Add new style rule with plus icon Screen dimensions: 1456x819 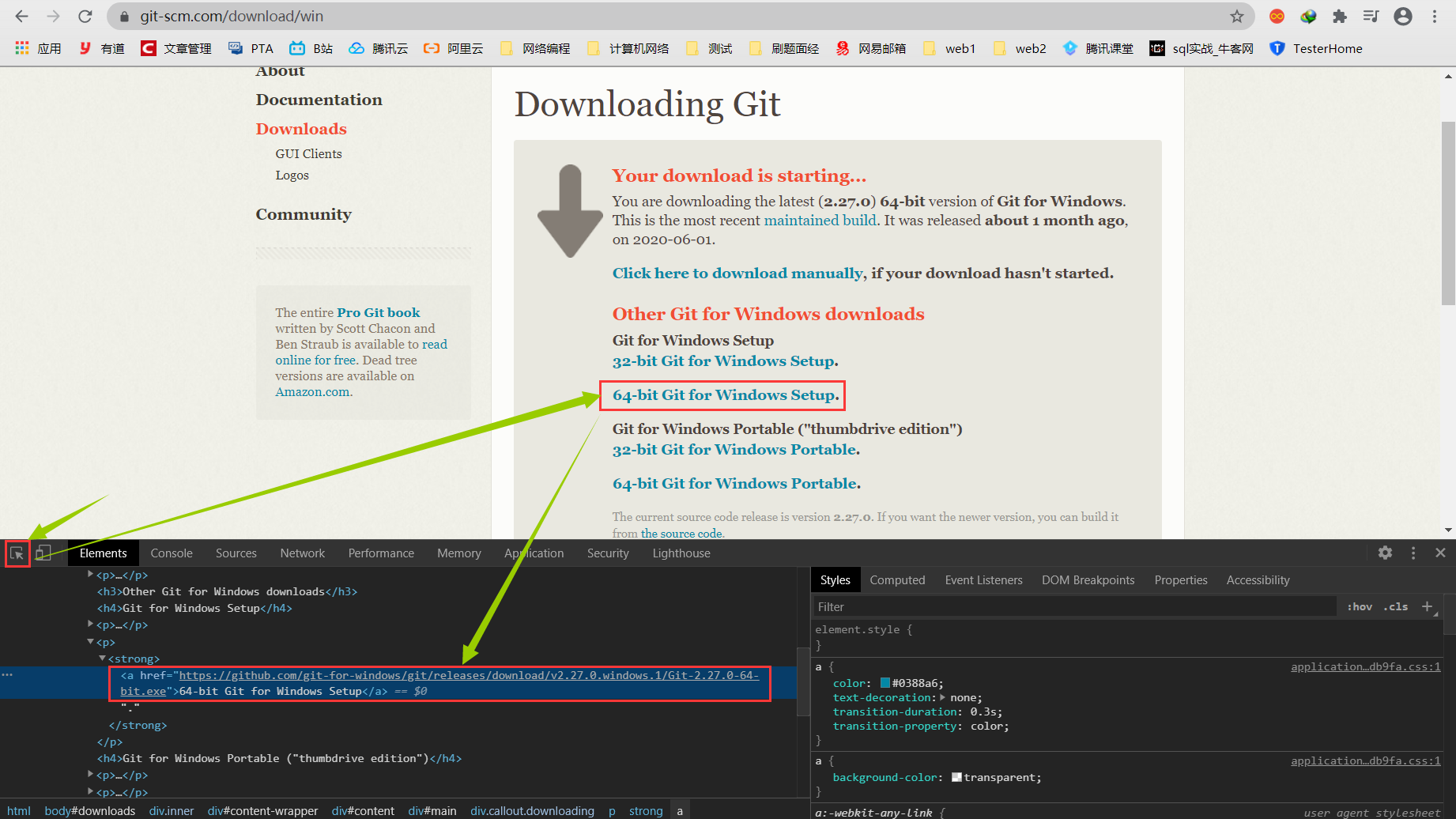pyautogui.click(x=1427, y=606)
